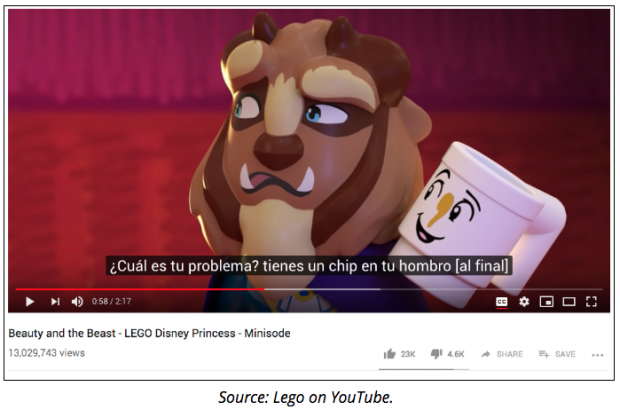Activate miniplayer mode
620x410 pixels.
click(x=546, y=302)
